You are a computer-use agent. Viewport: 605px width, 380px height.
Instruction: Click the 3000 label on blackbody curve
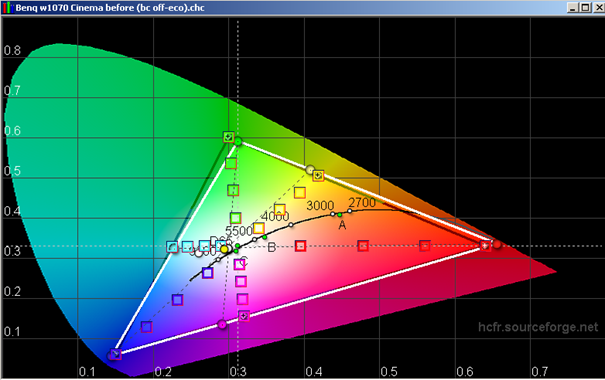coord(320,206)
